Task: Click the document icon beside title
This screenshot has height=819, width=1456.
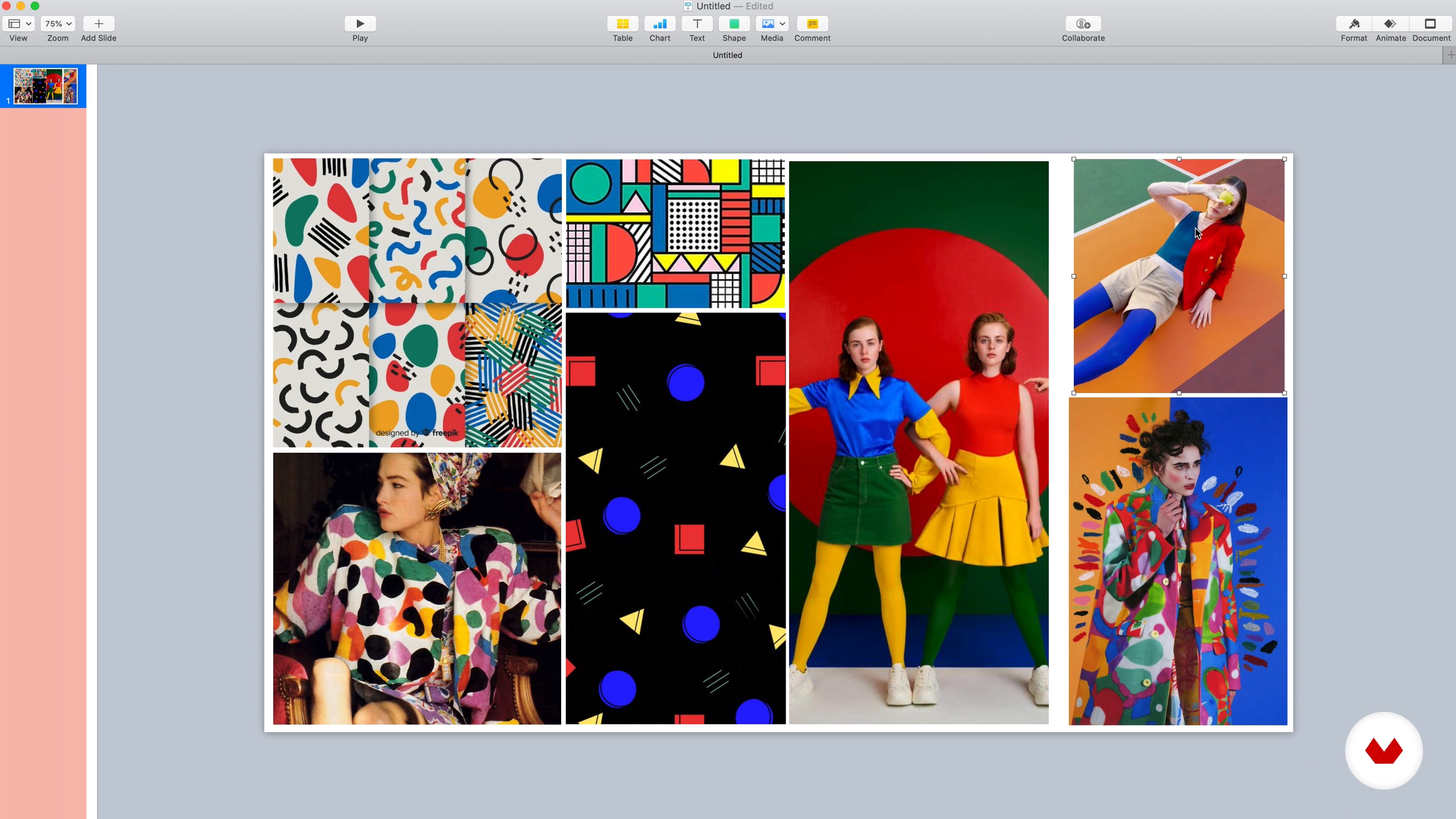Action: click(x=688, y=6)
